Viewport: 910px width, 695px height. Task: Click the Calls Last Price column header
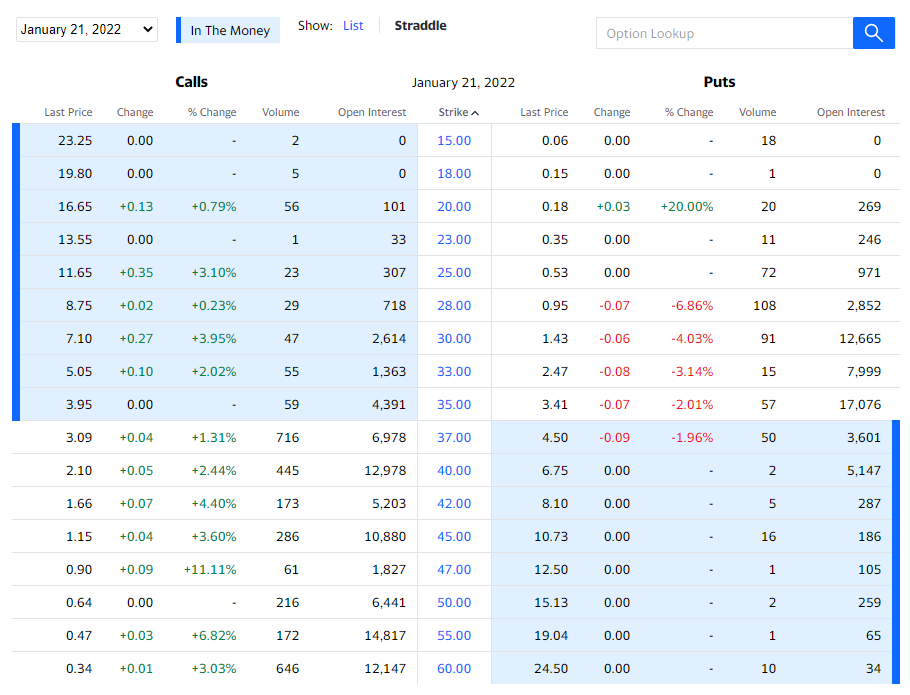click(x=68, y=113)
